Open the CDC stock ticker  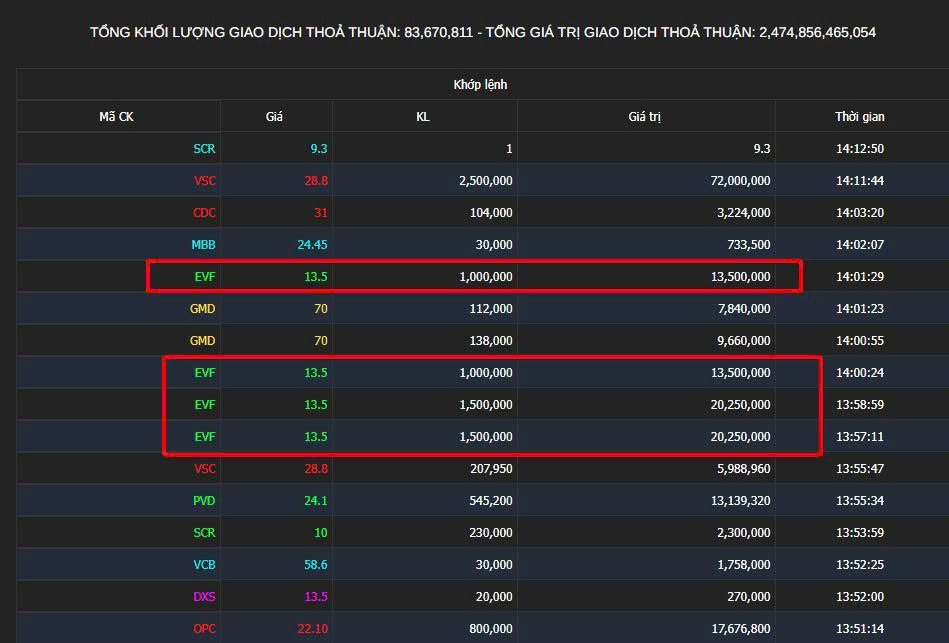pyautogui.click(x=204, y=213)
